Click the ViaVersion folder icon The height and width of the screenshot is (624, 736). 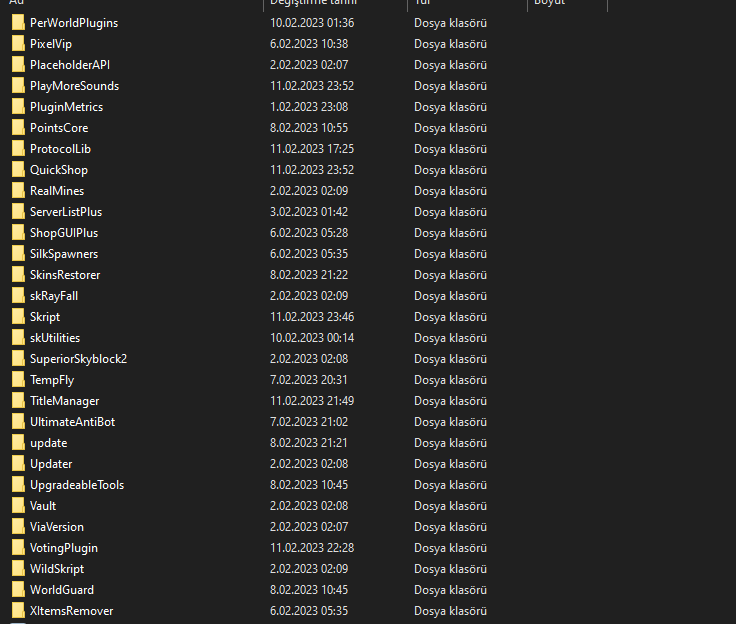pos(18,527)
